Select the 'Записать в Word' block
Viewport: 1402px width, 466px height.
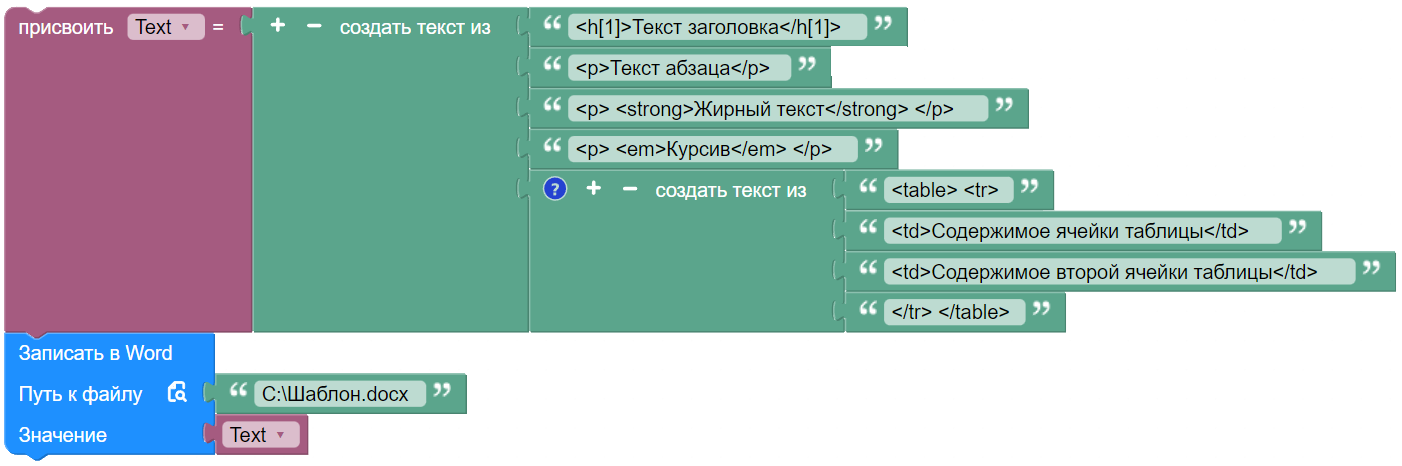[96, 353]
